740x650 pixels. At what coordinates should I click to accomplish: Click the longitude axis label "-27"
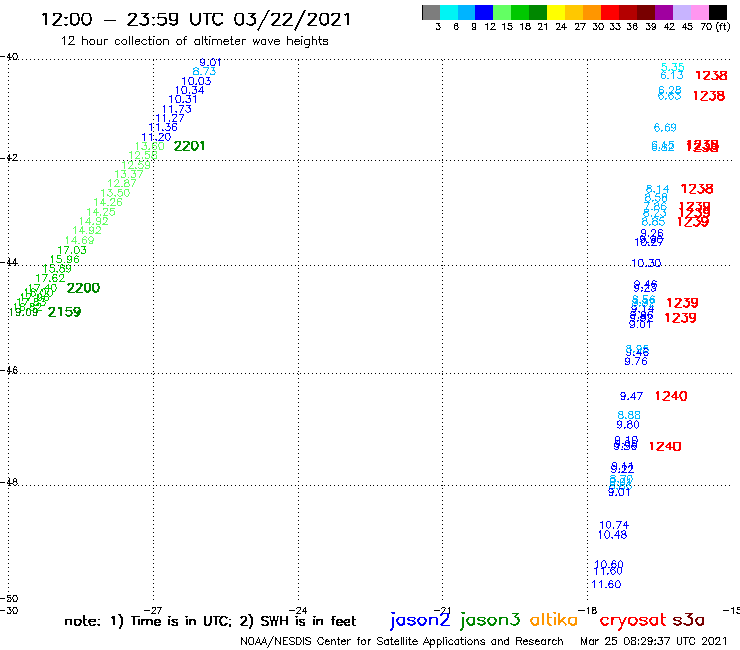pyautogui.click(x=154, y=610)
